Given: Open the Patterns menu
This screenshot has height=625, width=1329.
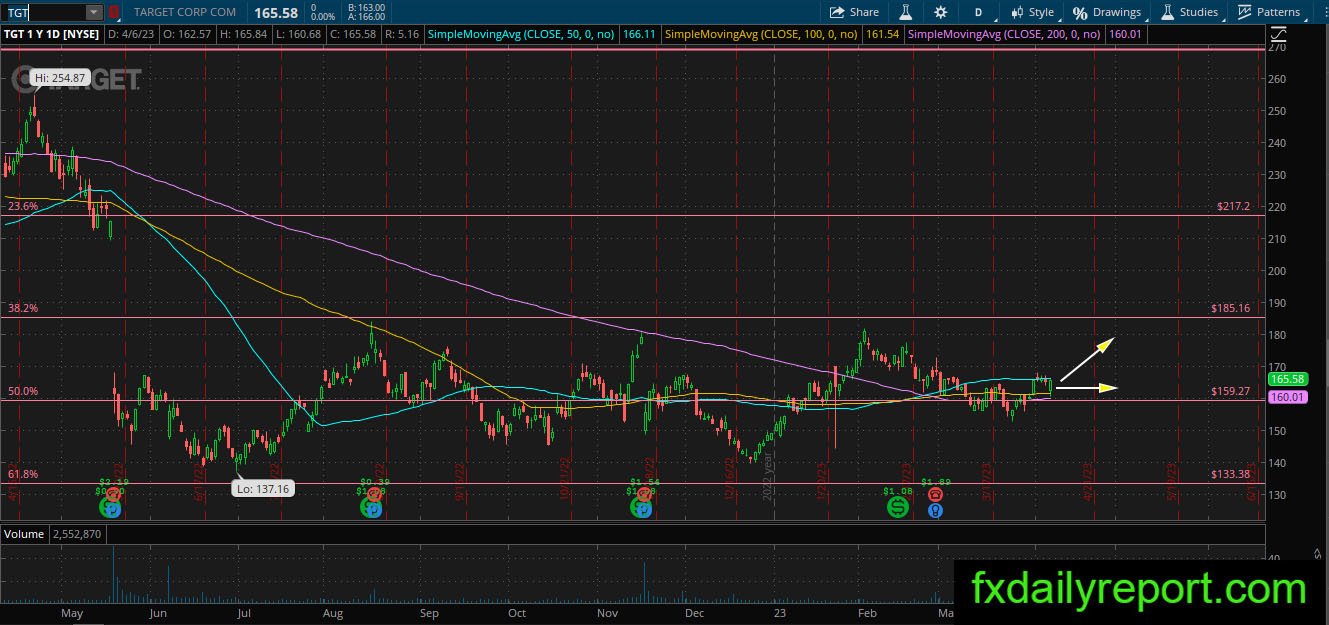Looking at the screenshot, I should pyautogui.click(x=1269, y=12).
